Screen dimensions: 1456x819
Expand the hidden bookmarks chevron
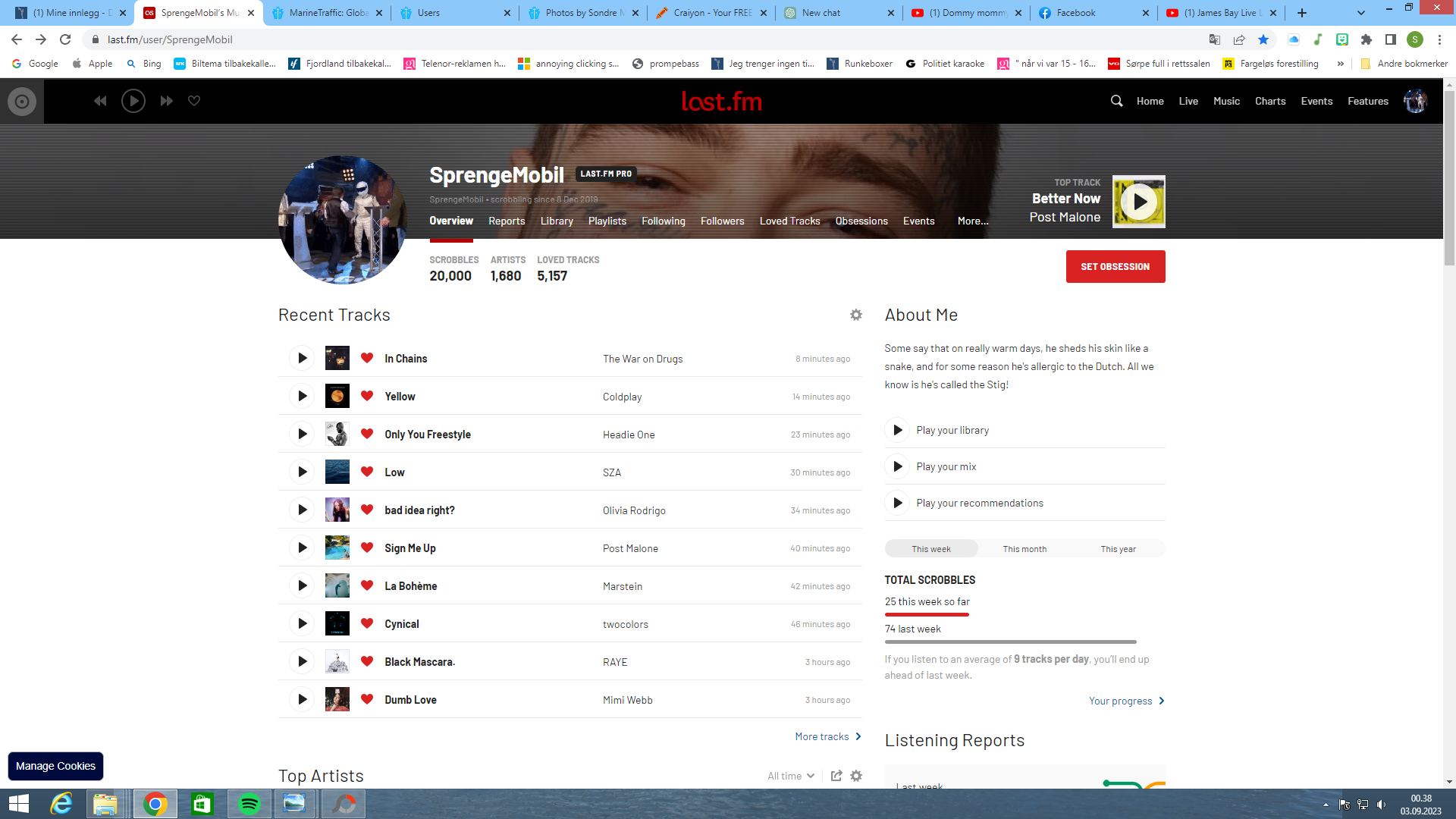1341,64
